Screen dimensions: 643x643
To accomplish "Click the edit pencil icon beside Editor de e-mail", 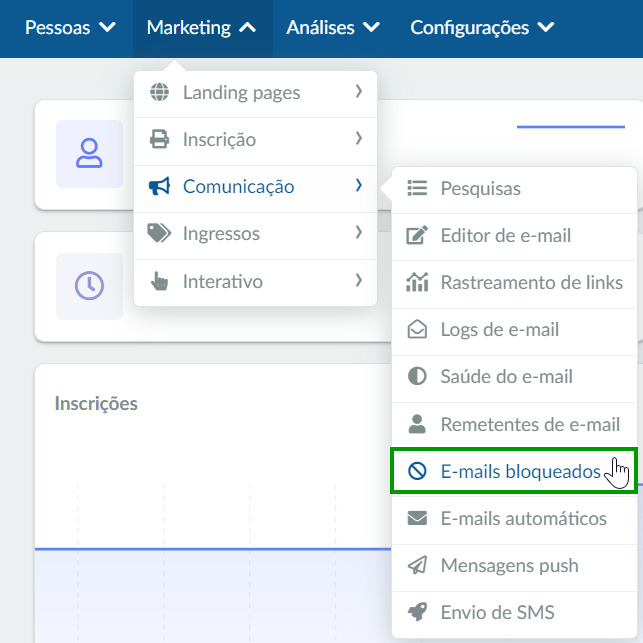I will tap(417, 235).
